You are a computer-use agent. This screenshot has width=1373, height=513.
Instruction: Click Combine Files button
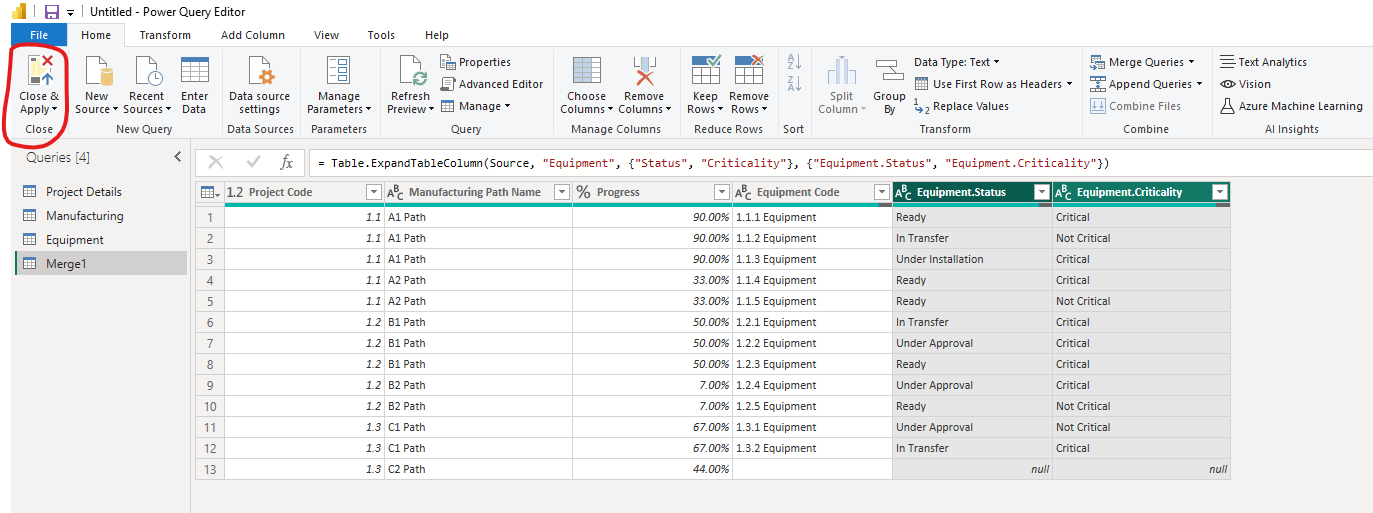coord(1135,106)
